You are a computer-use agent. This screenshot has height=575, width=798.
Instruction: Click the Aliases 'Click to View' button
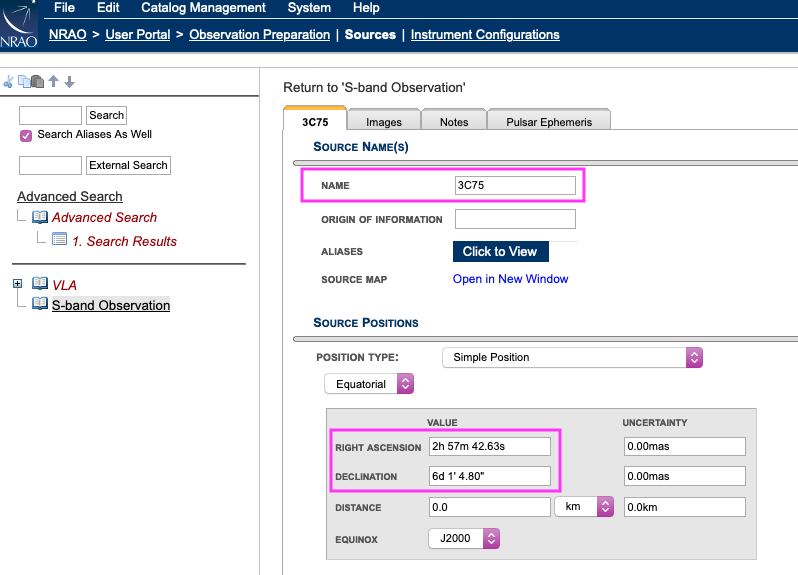point(499,251)
